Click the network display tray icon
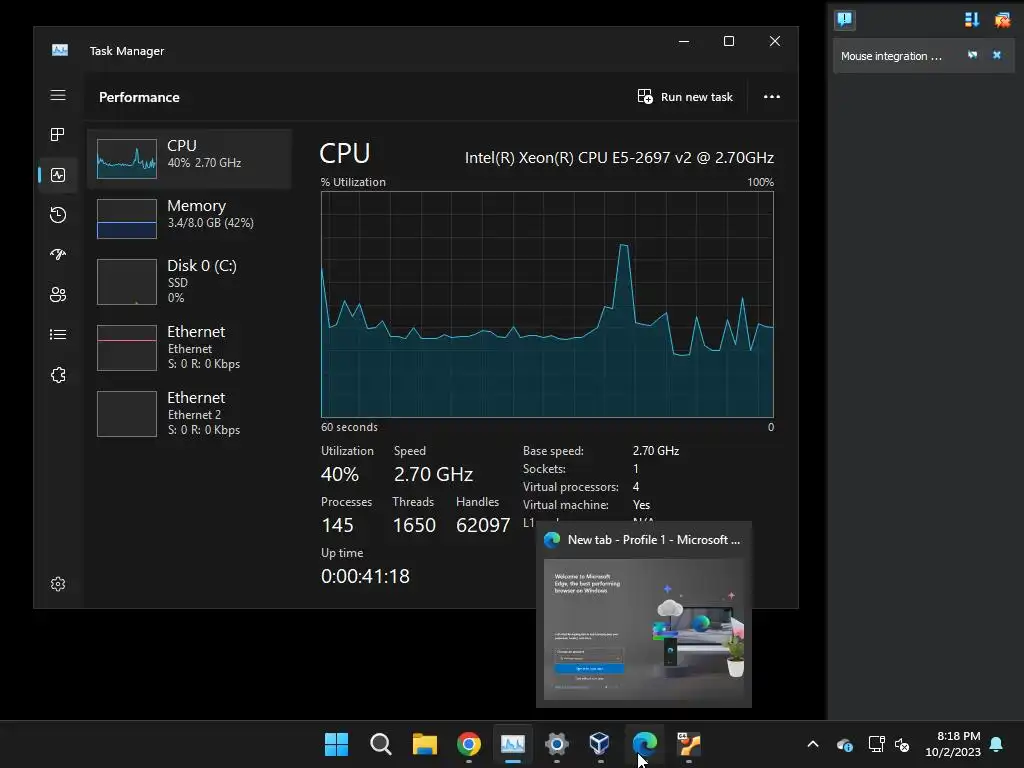 [876, 744]
